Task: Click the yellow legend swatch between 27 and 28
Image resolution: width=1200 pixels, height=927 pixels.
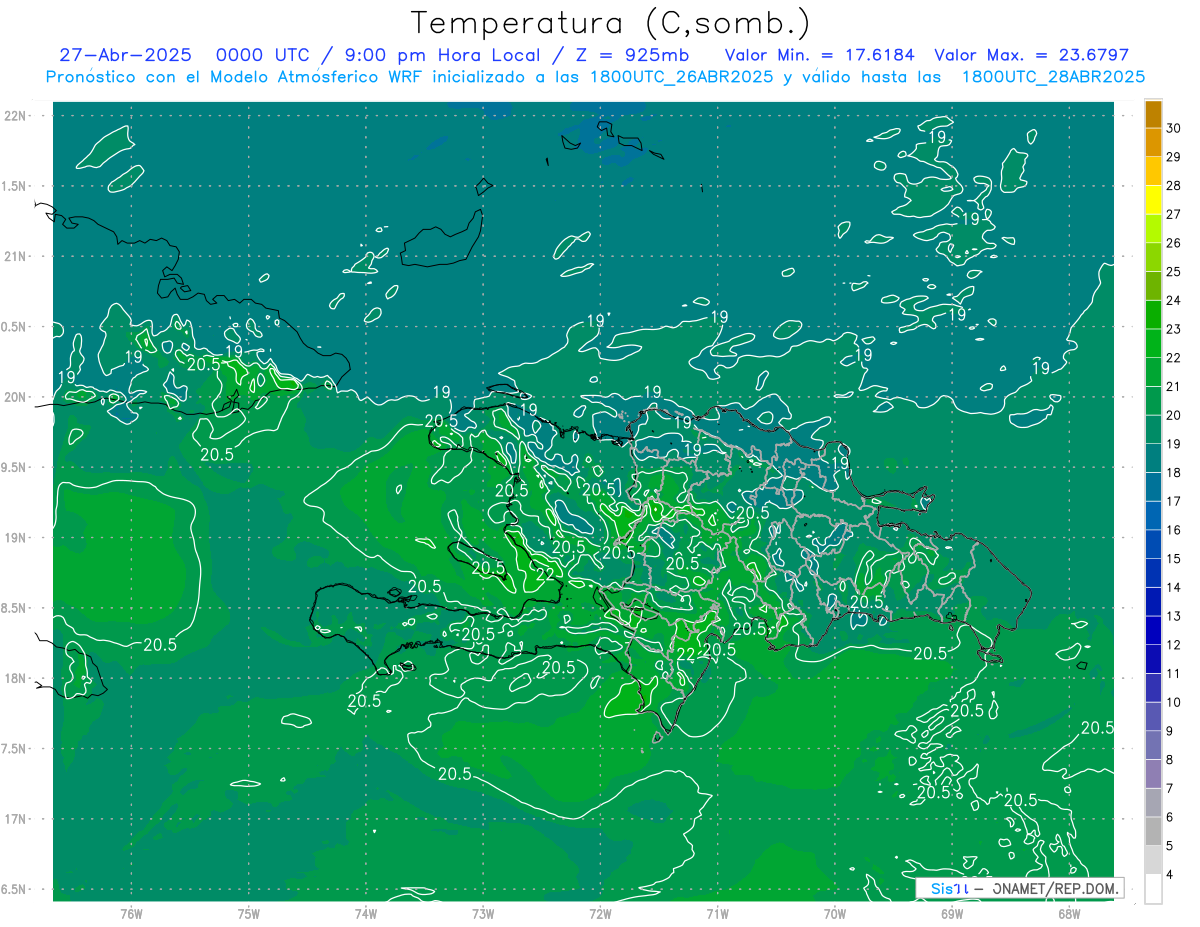Action: pos(1153,200)
